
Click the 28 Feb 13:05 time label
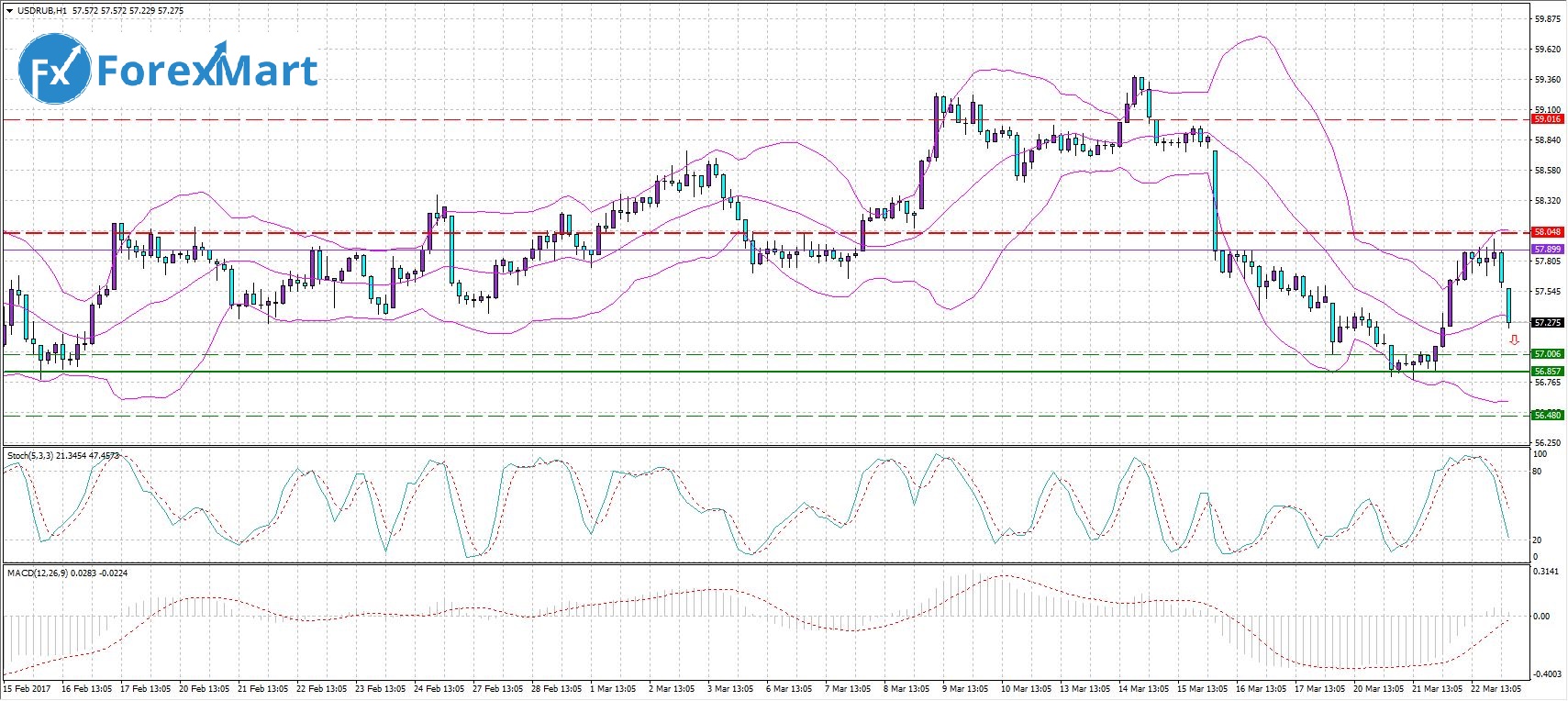point(556,689)
